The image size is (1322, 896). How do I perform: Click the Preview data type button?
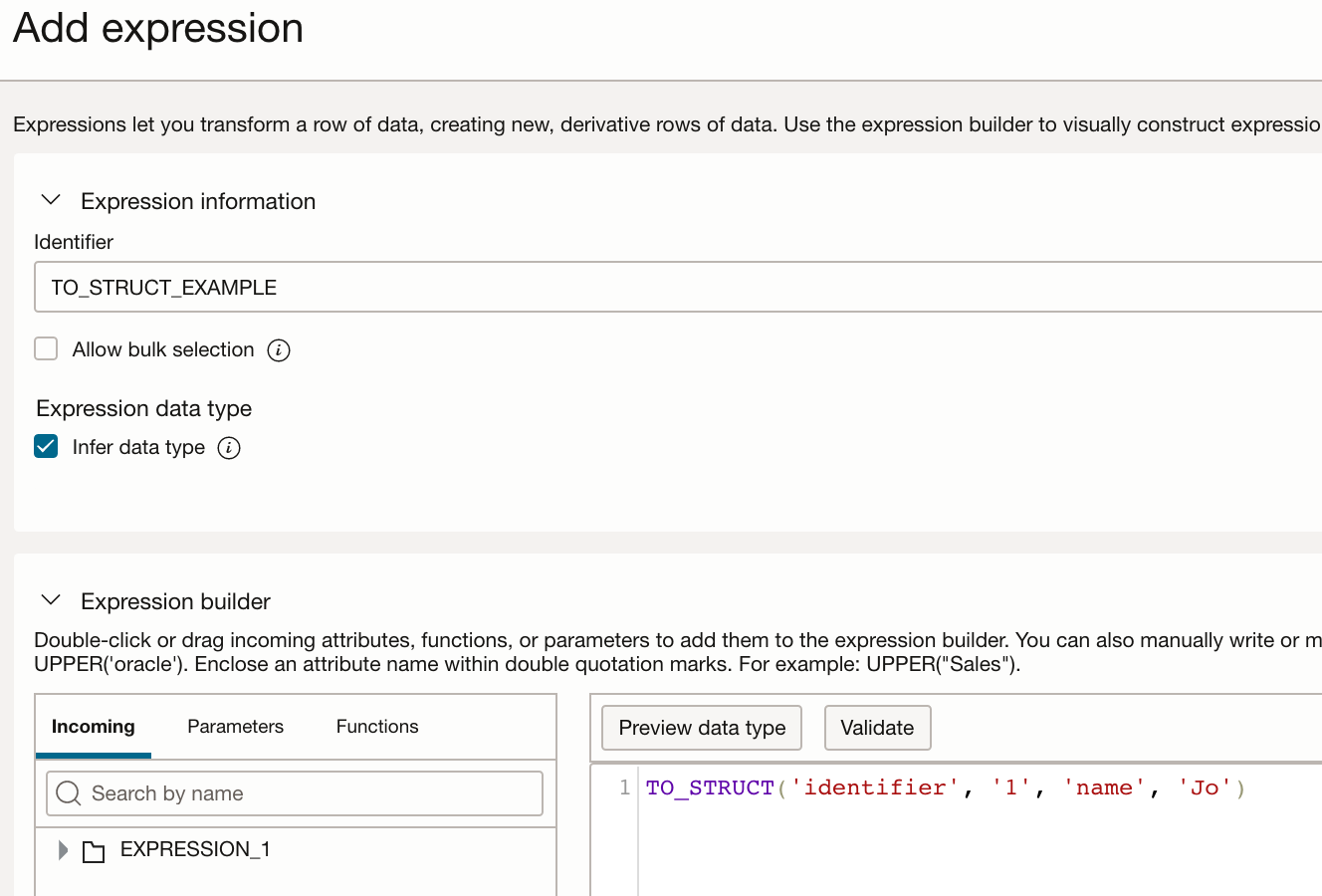(702, 728)
